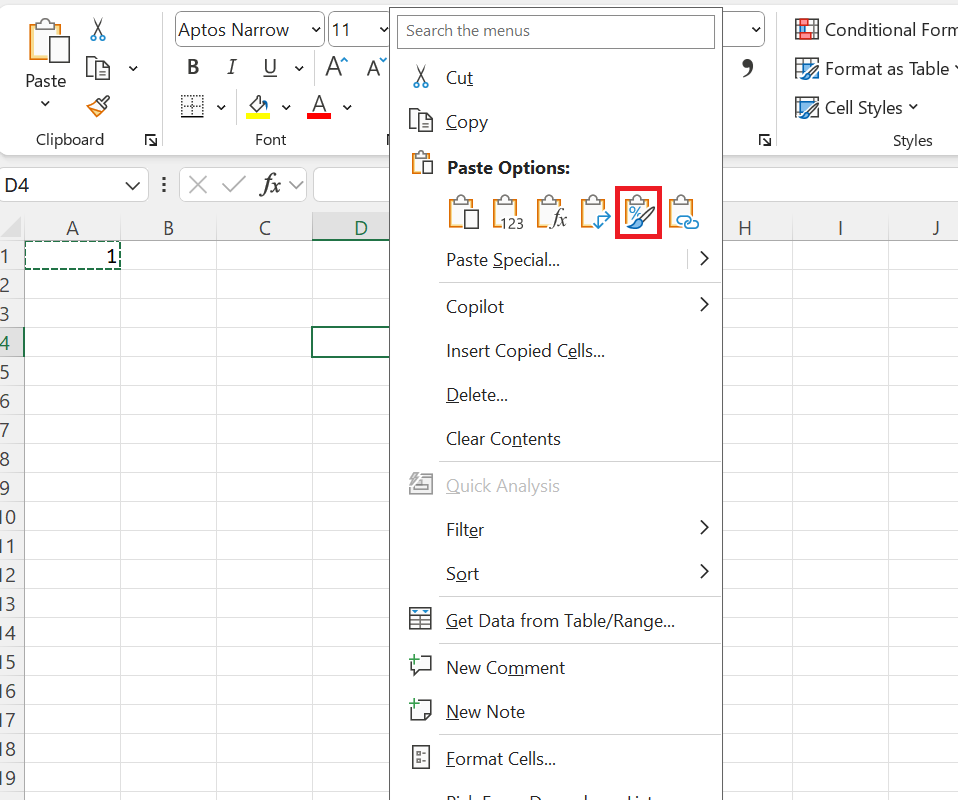Toggle Underline formatting
Image resolution: width=958 pixels, height=800 pixels.
[x=270, y=67]
